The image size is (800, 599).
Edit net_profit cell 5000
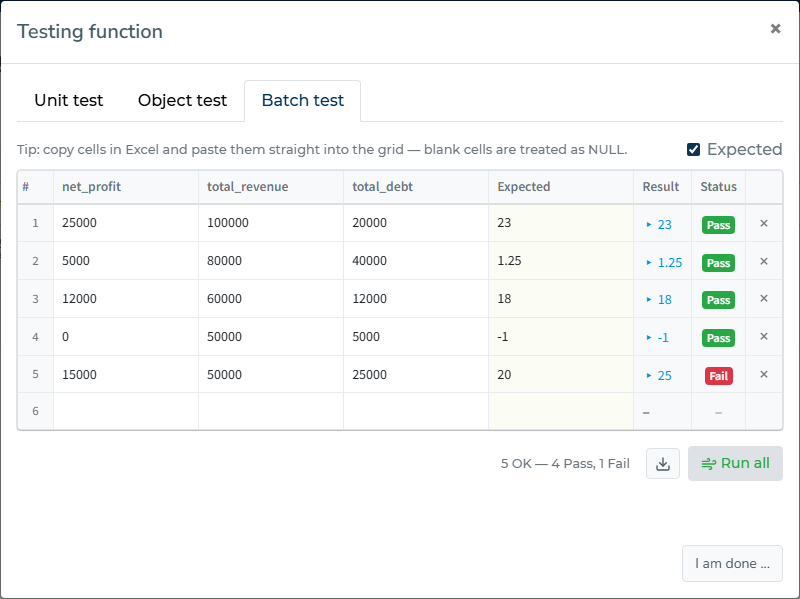126,261
